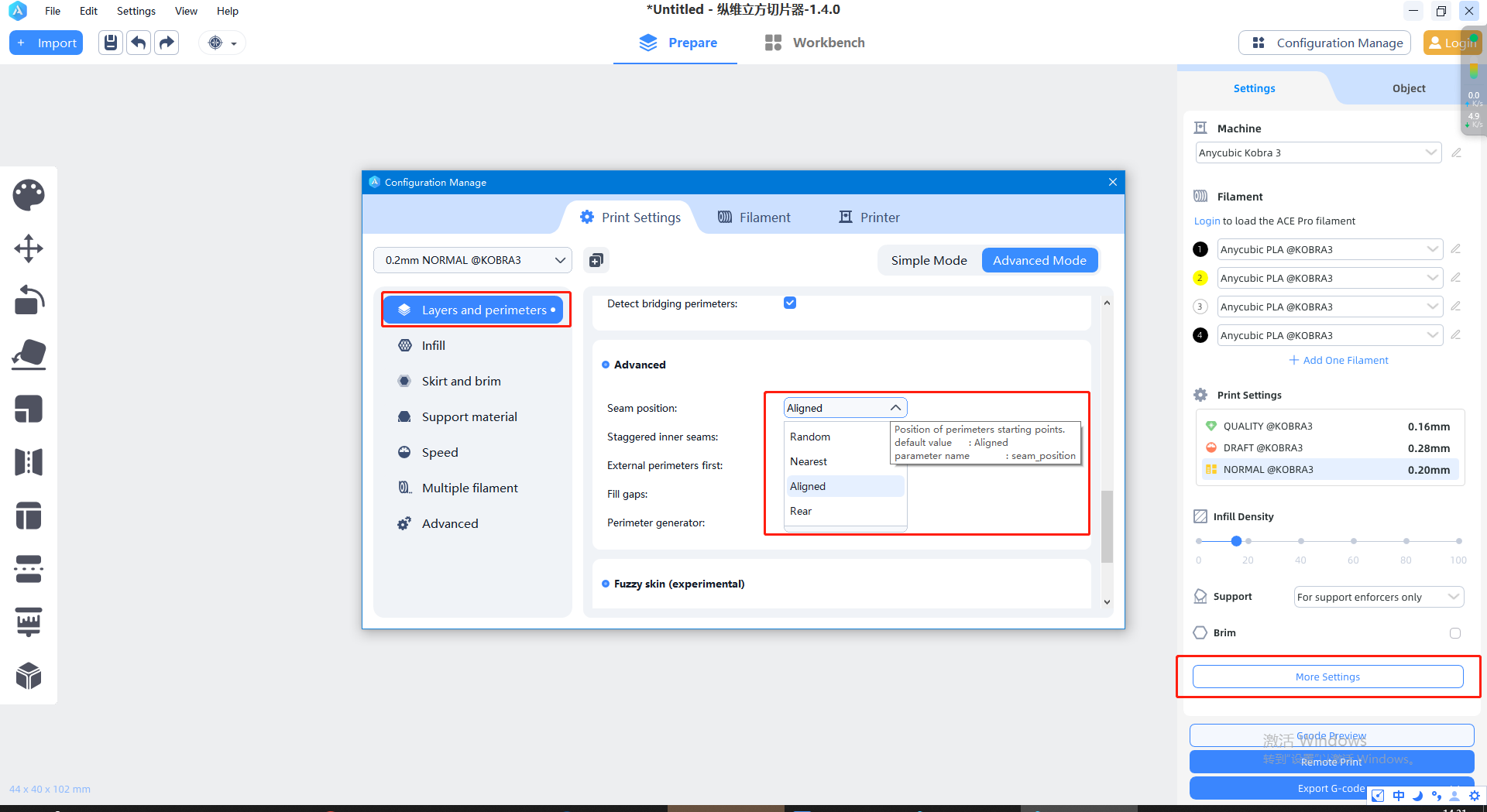Click the Undo arrow icon
This screenshot has height=812, width=1487.
click(139, 43)
